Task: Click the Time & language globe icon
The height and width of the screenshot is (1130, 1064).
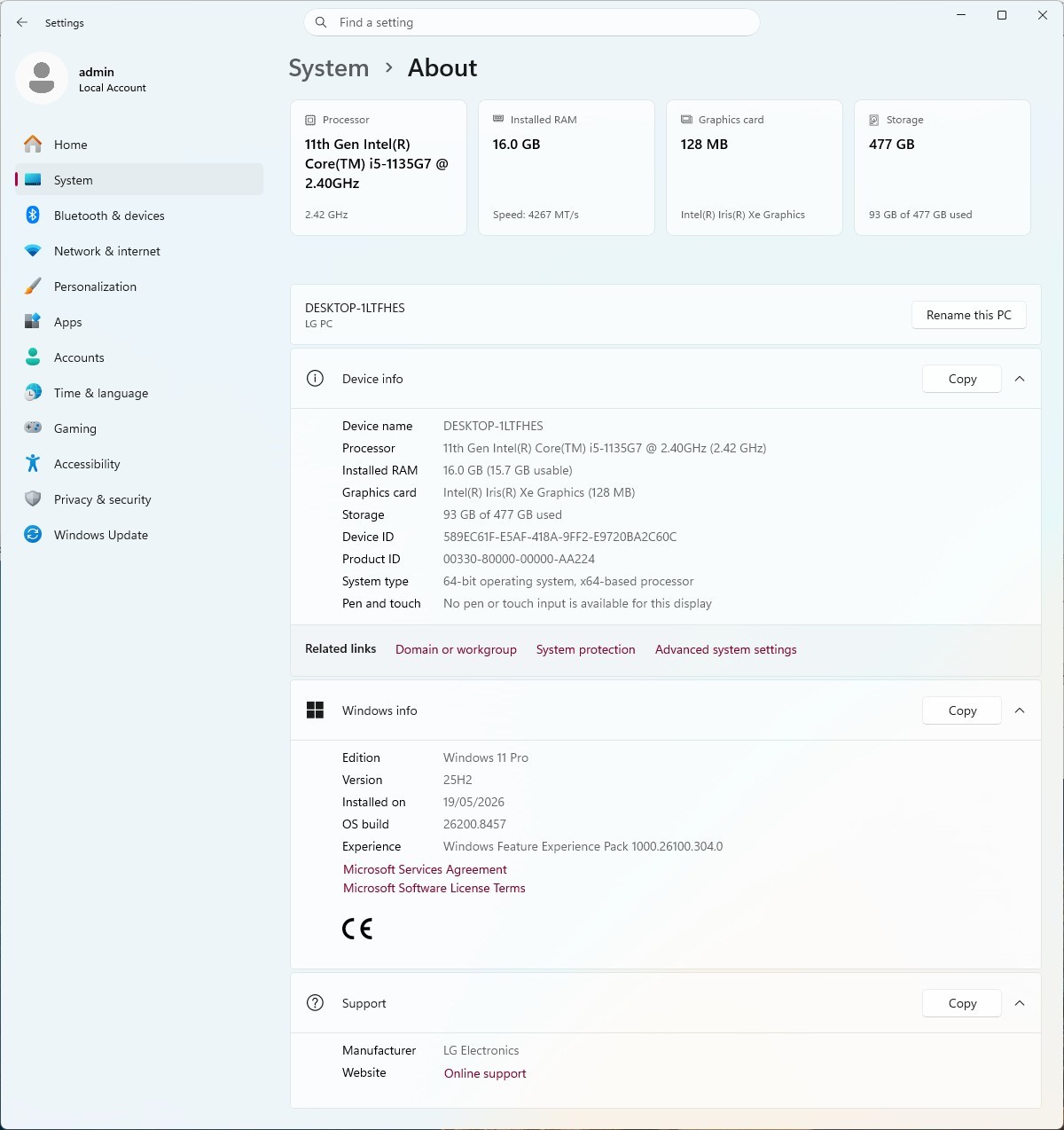Action: [x=33, y=392]
